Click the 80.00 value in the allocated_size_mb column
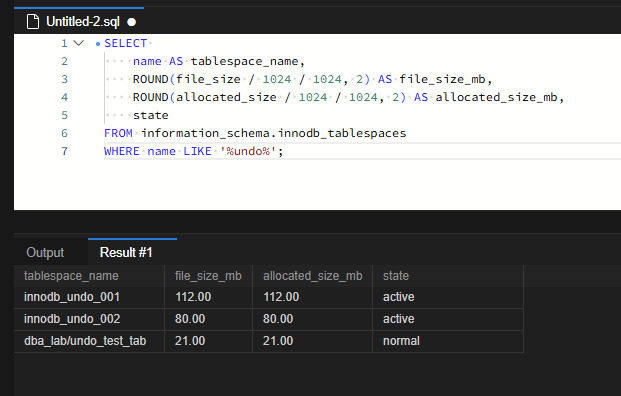Viewport: 621px width, 396px height. click(x=278, y=319)
